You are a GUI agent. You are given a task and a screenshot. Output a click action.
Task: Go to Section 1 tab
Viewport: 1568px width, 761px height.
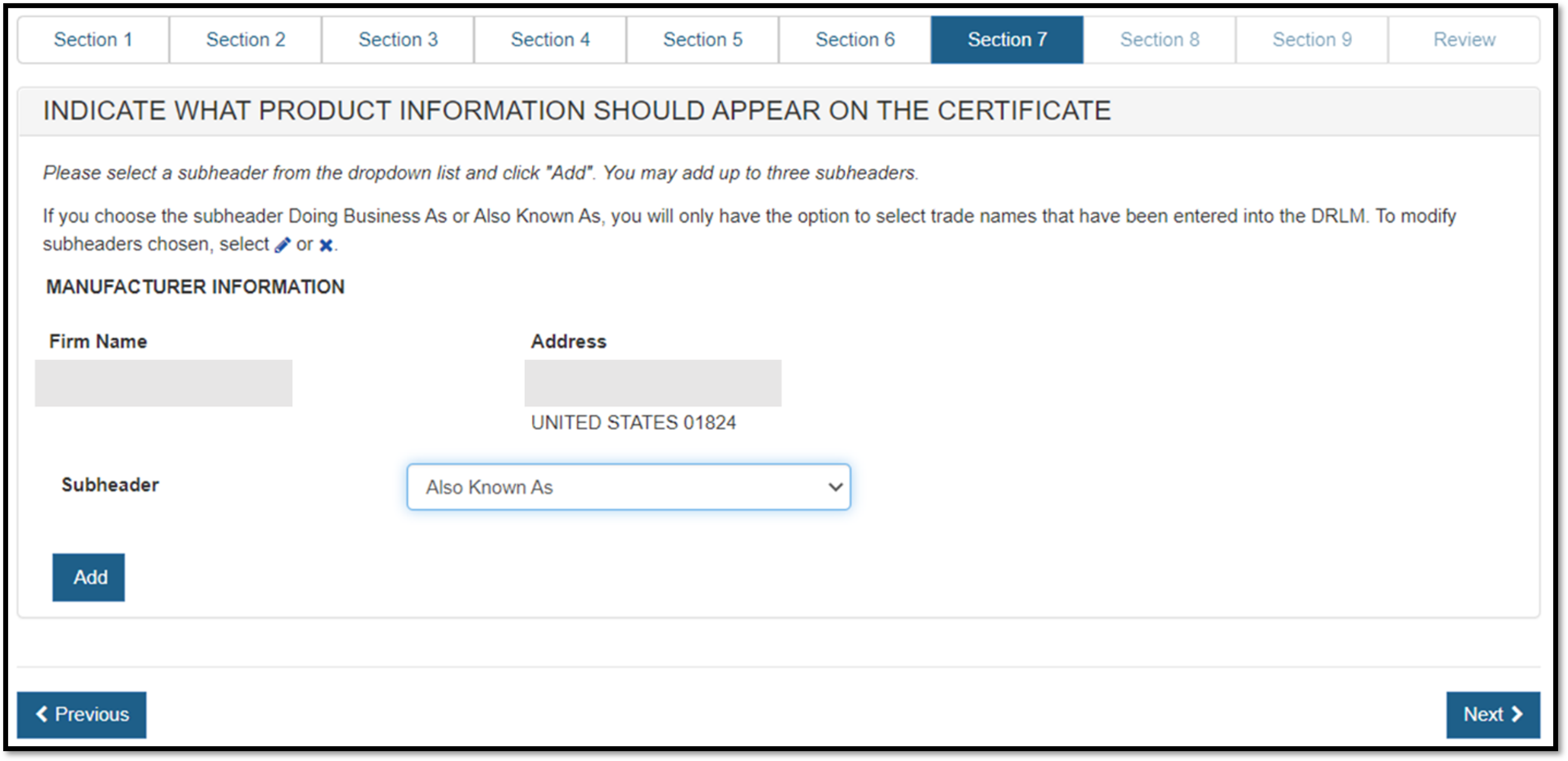coord(93,40)
